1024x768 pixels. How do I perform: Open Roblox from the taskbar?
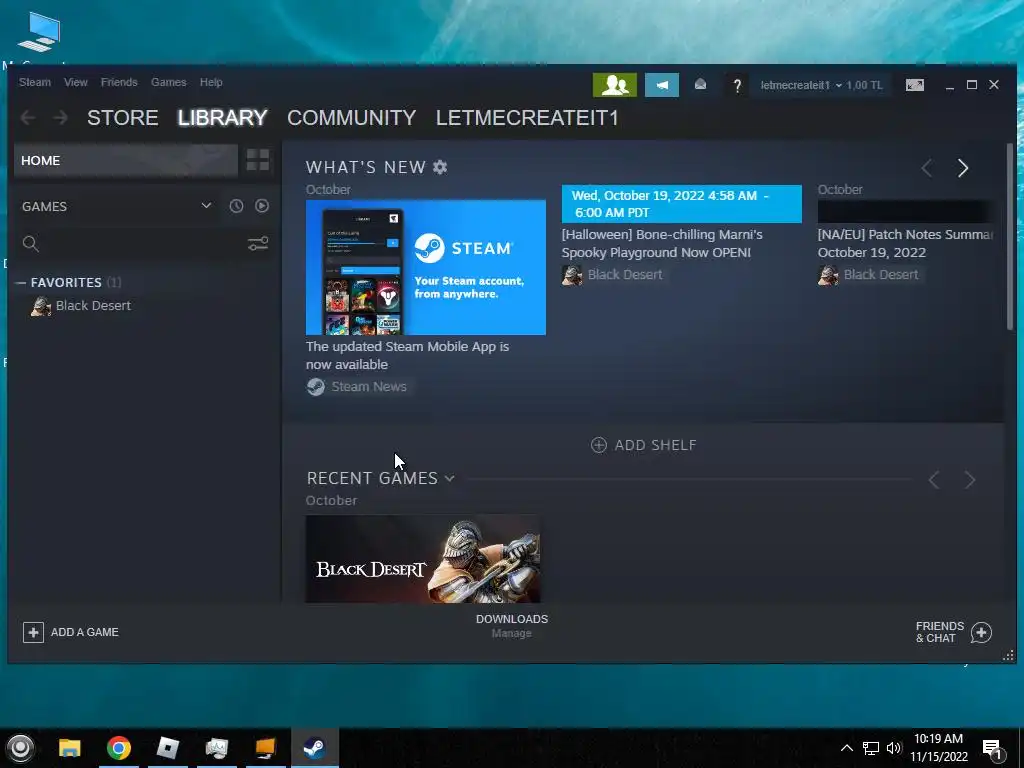click(168, 748)
